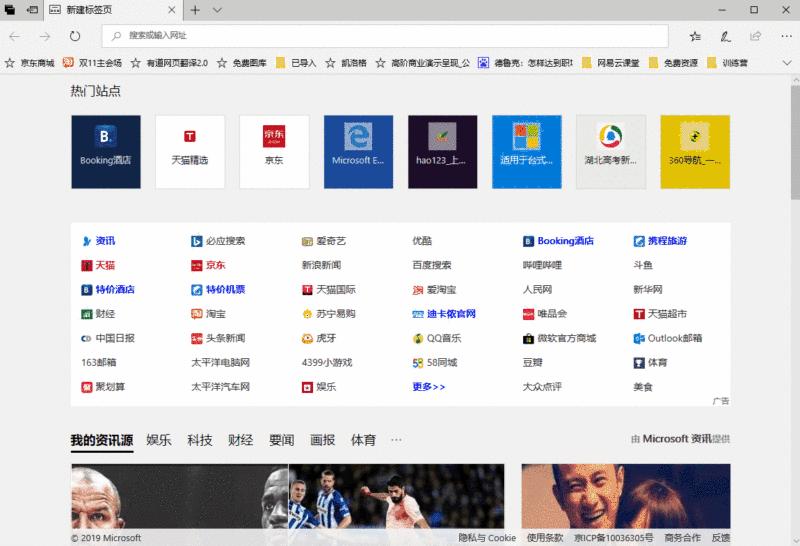Open 天猫精选 top site tile
This screenshot has height=546, width=800.
[190, 152]
